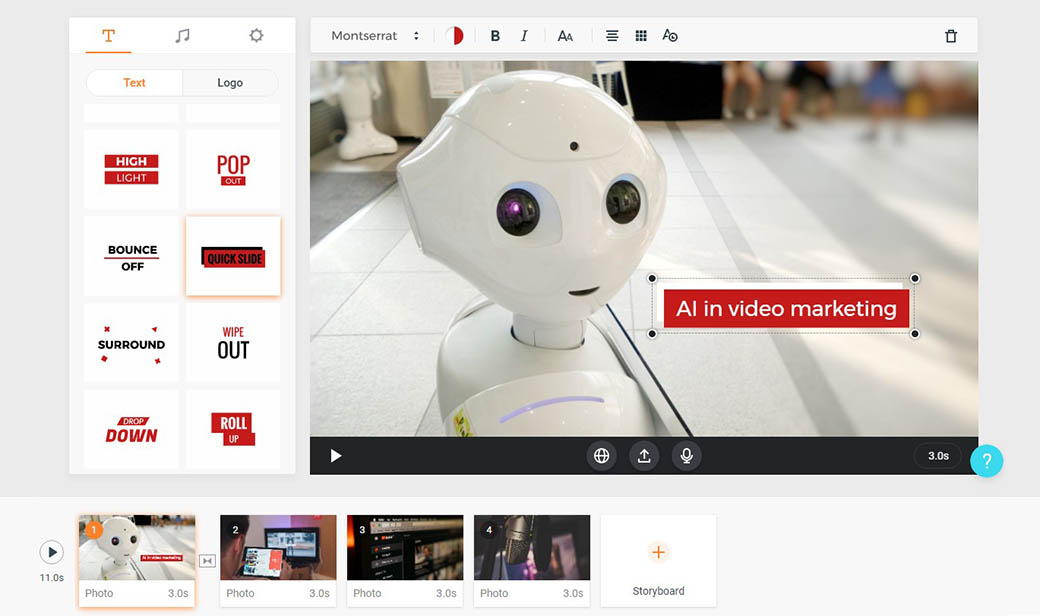
Task: Toggle bold text formatting
Action: tap(495, 36)
